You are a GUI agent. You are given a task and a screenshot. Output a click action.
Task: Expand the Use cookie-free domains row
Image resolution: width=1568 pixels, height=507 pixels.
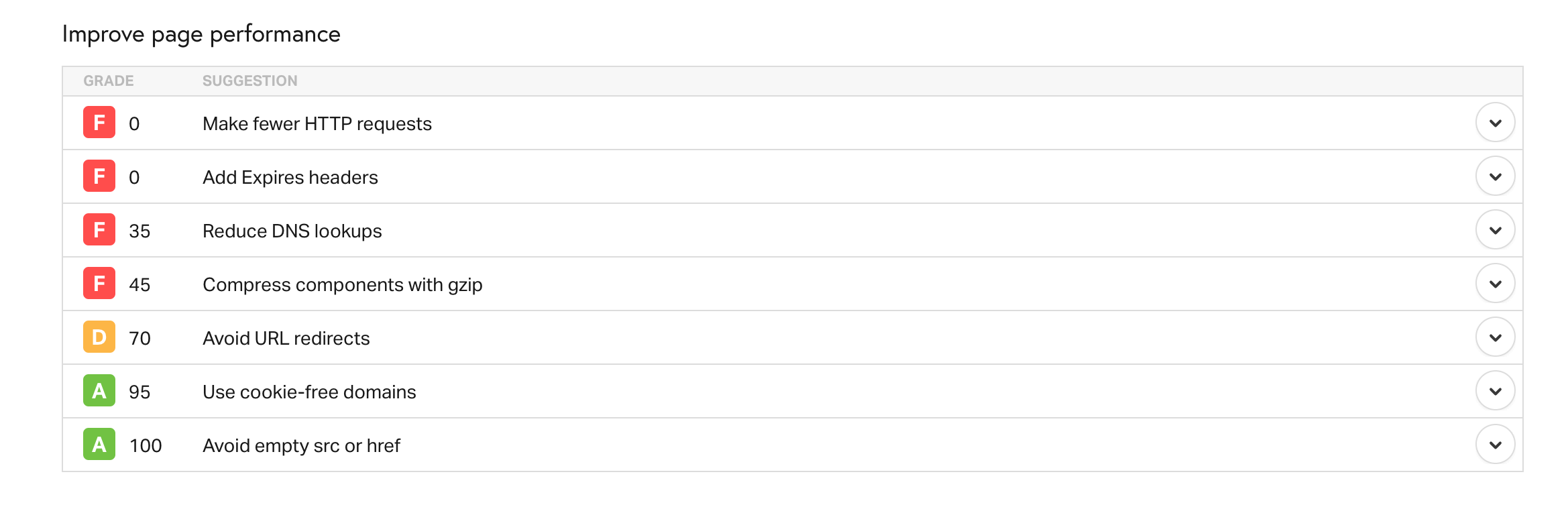1495,391
